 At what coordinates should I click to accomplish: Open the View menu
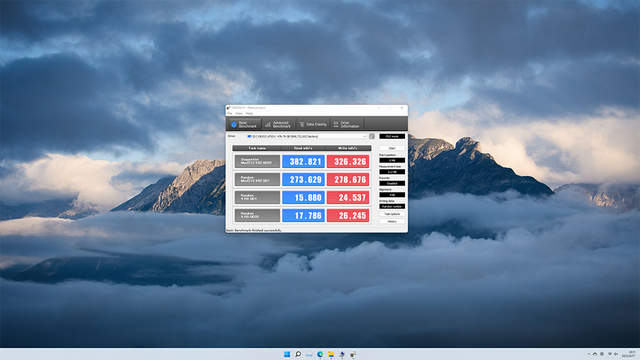[x=239, y=113]
